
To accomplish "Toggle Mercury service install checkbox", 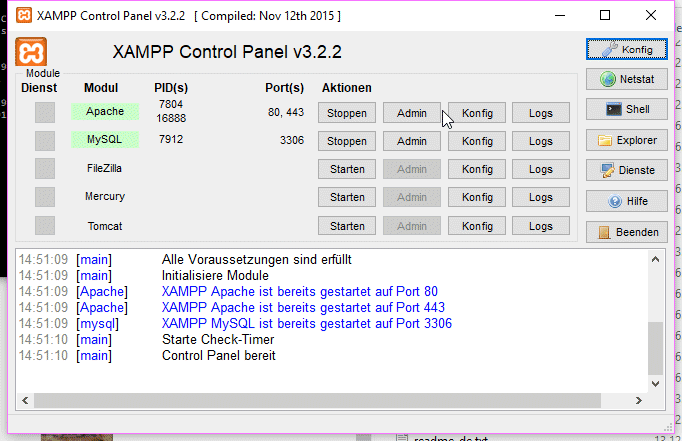I will click(45, 197).
